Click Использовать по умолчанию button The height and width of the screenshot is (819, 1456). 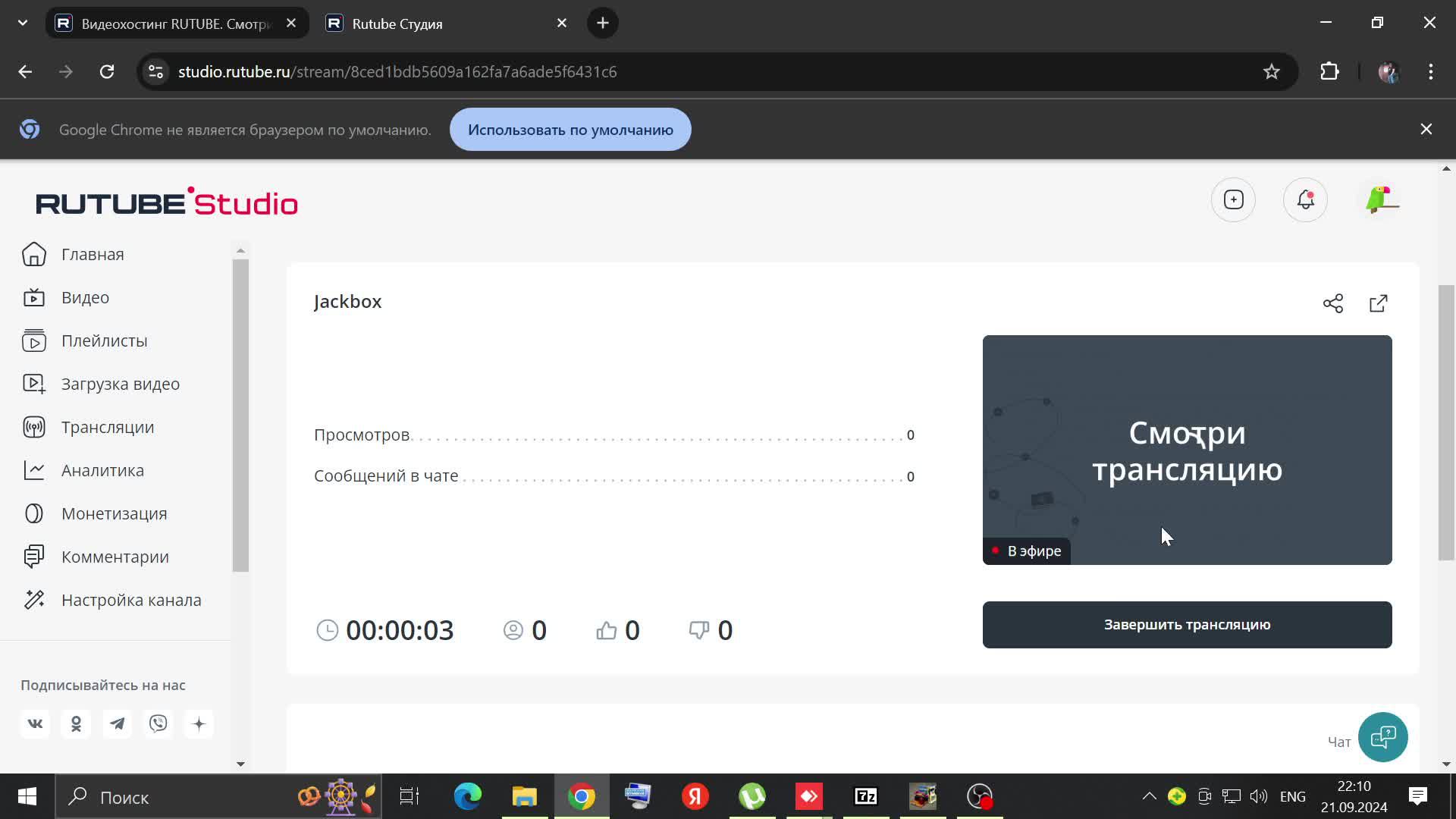570,130
